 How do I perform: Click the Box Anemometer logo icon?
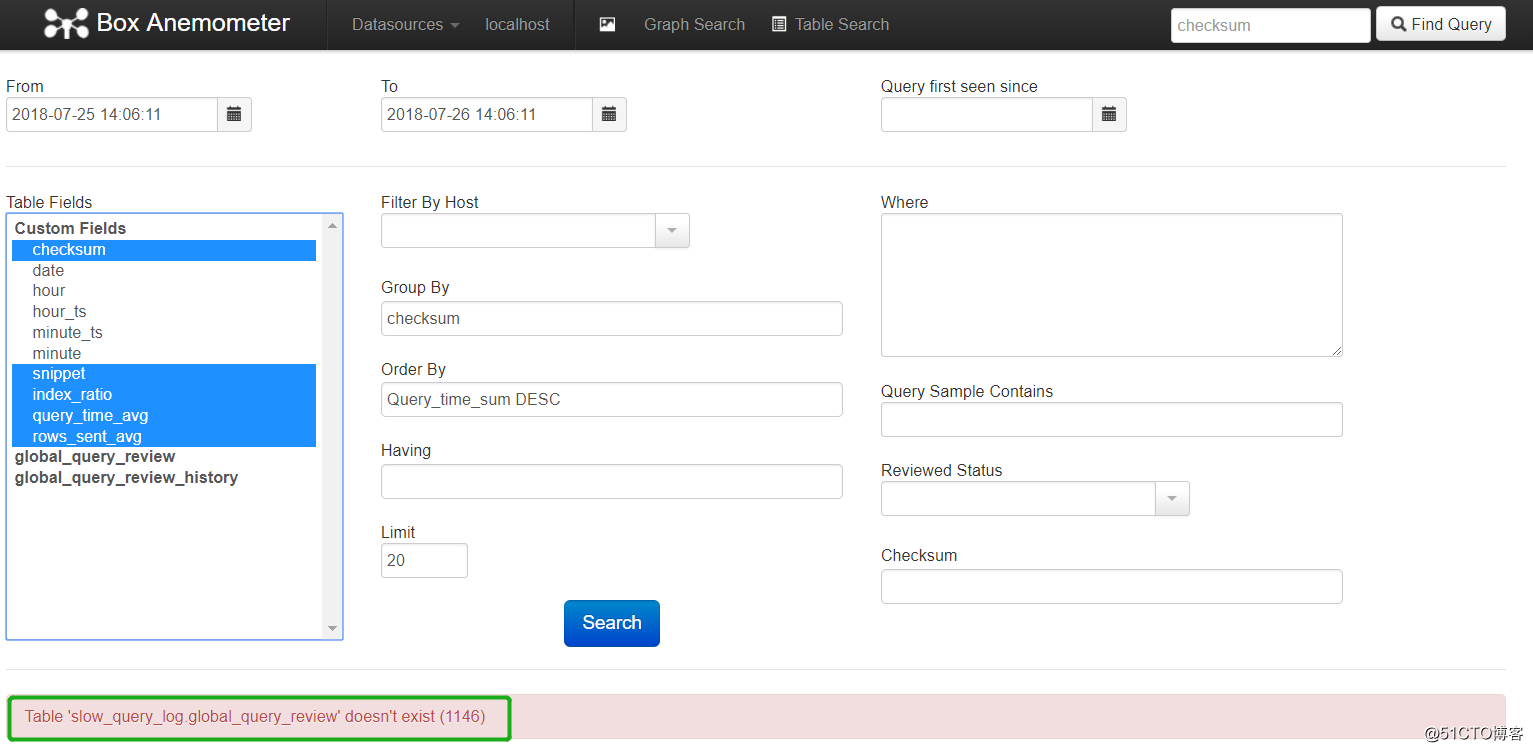(66, 24)
